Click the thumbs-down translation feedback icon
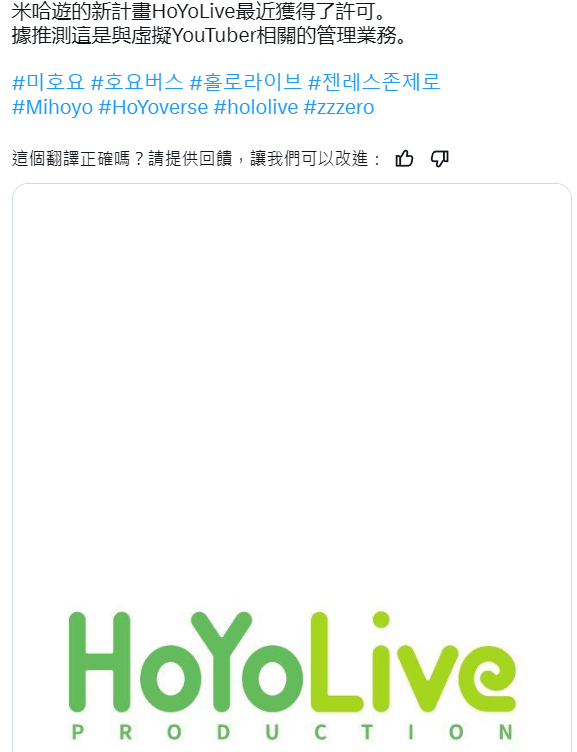577x752 pixels. click(439, 159)
